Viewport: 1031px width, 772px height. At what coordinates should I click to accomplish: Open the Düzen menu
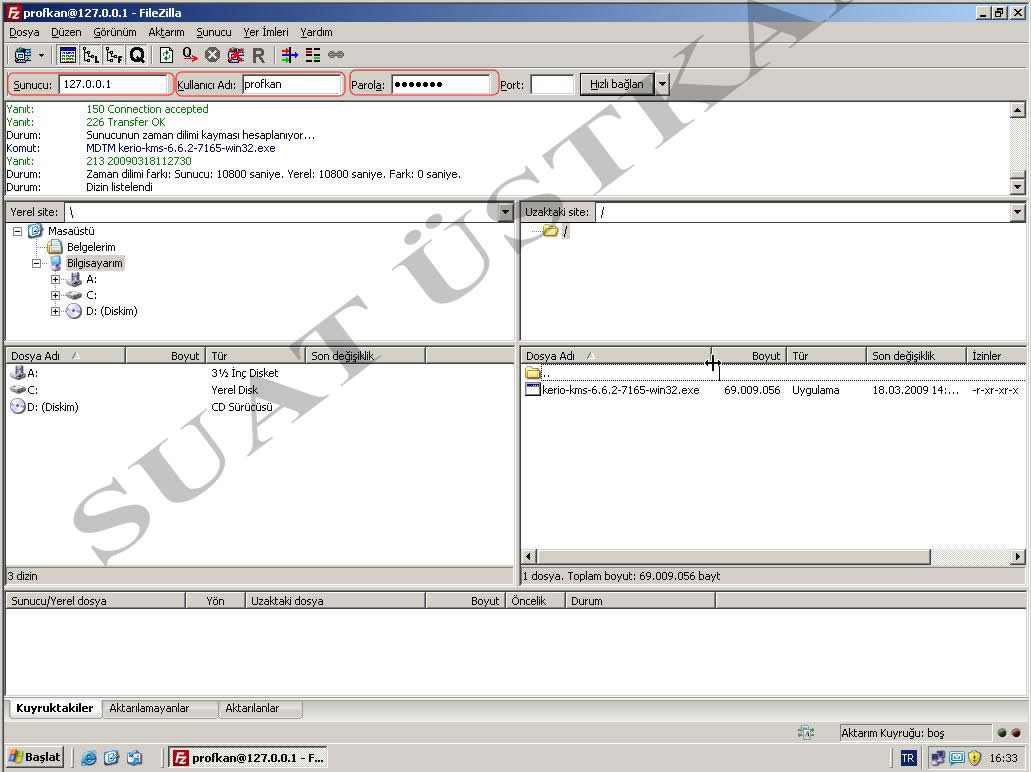66,32
